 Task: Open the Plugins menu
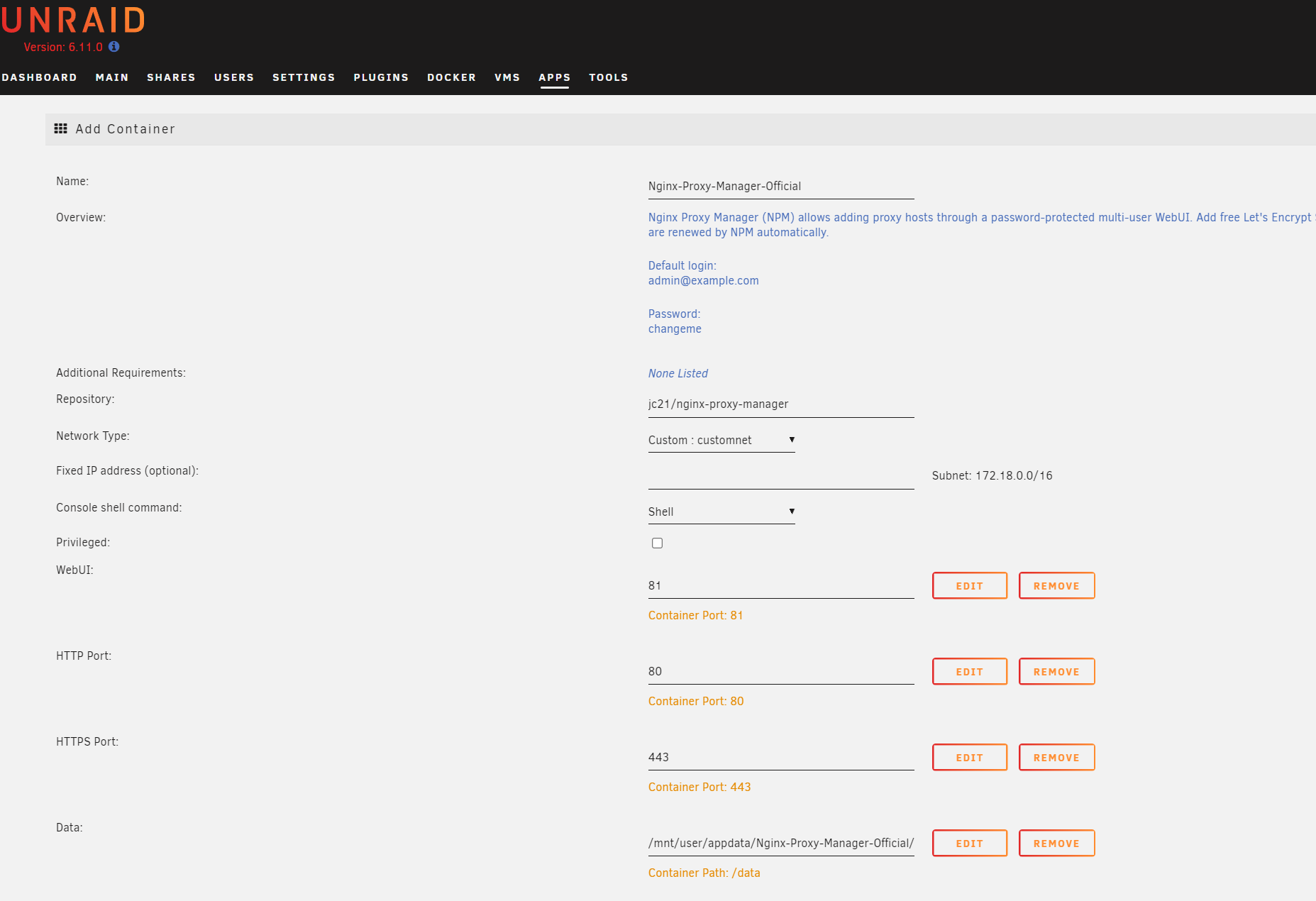pos(381,77)
